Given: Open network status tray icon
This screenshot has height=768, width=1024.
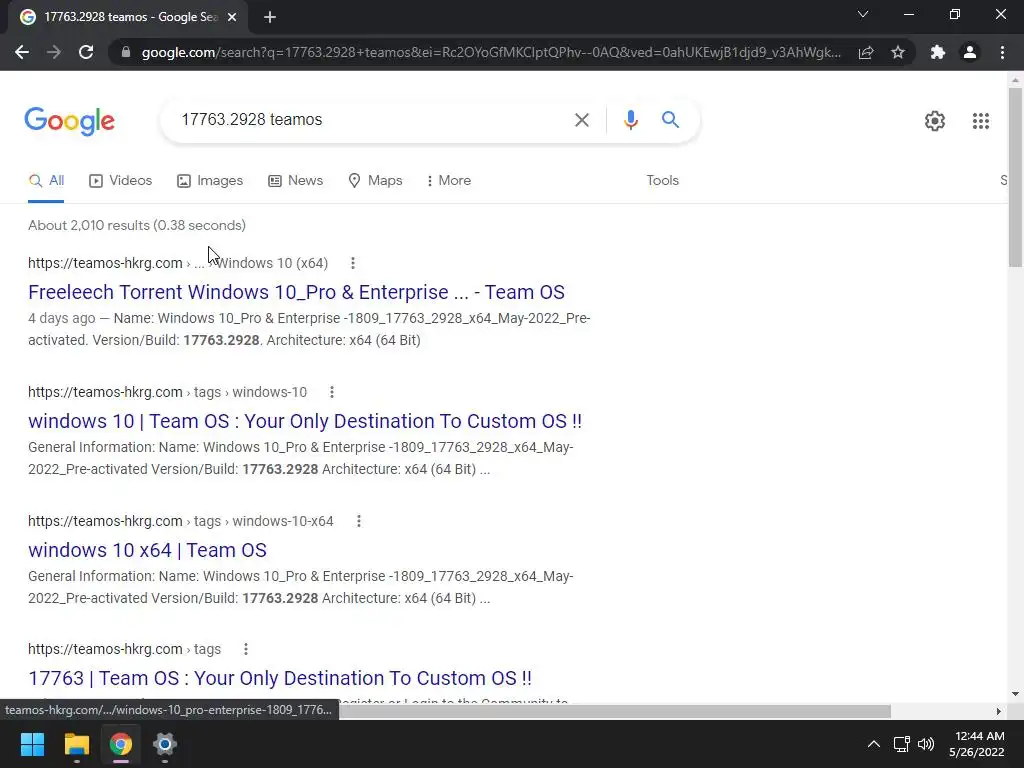Looking at the screenshot, I should coord(902,744).
